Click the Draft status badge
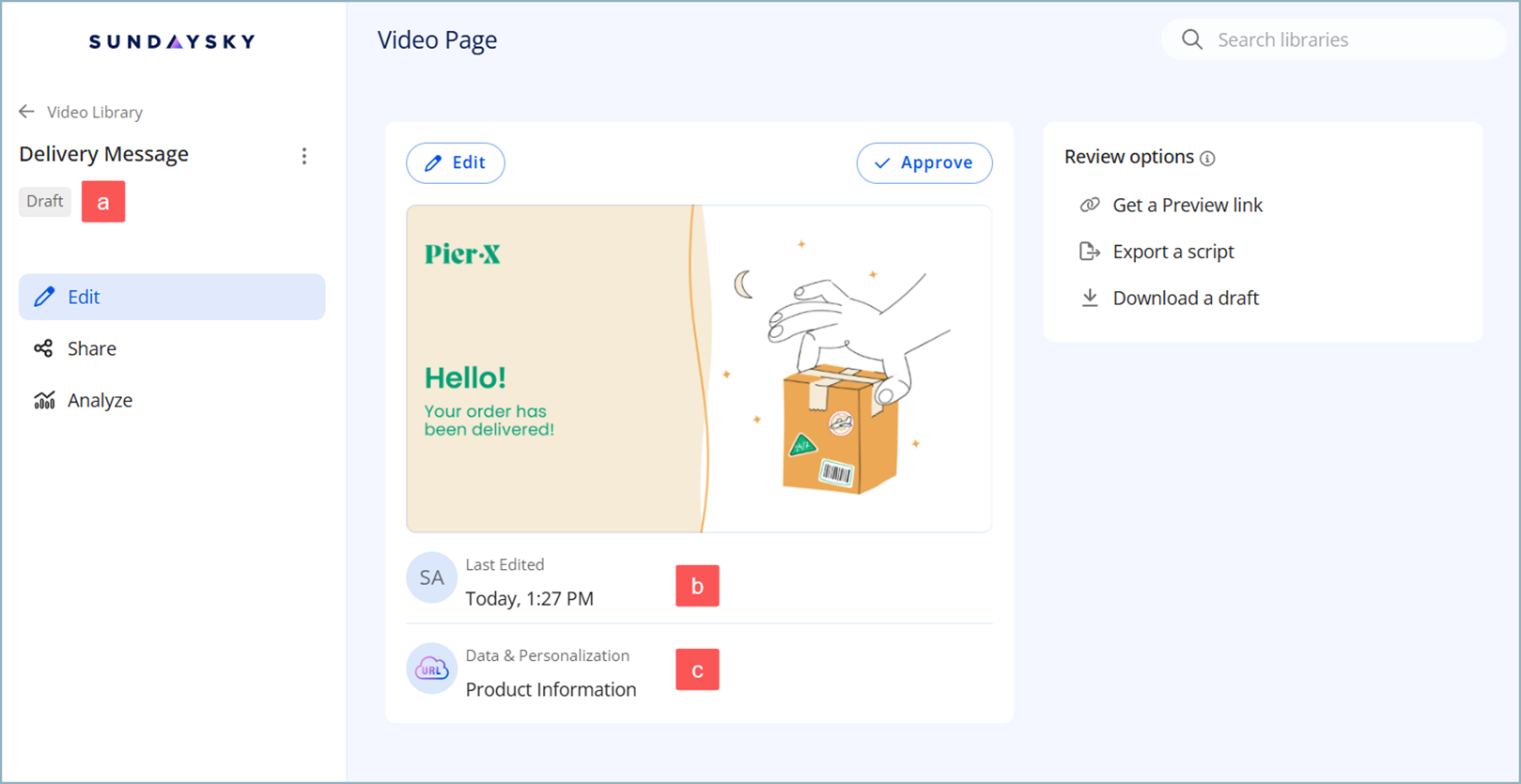 tap(45, 201)
